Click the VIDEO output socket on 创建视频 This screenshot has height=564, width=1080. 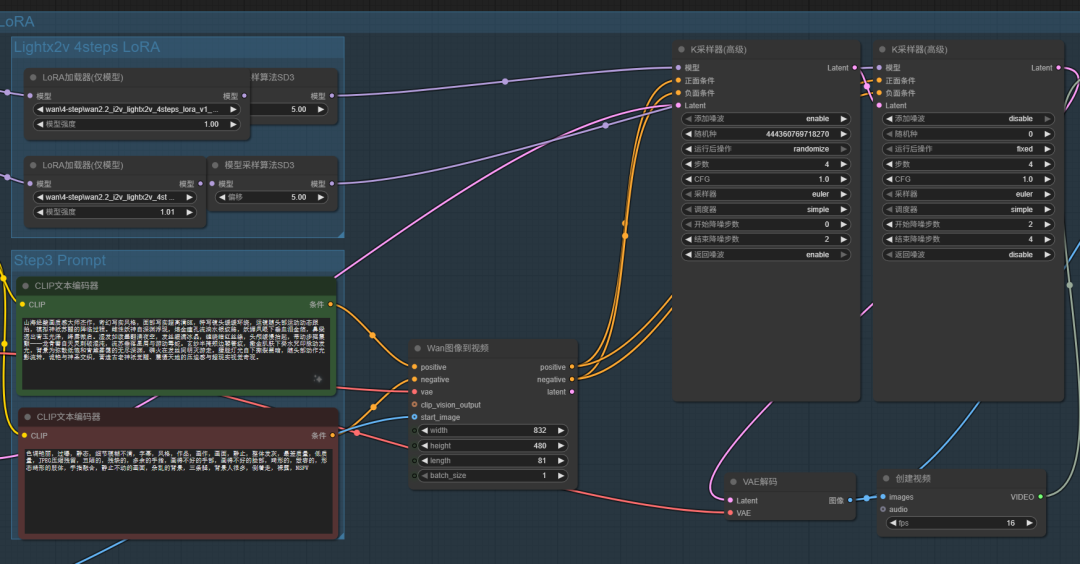[x=1040, y=497]
